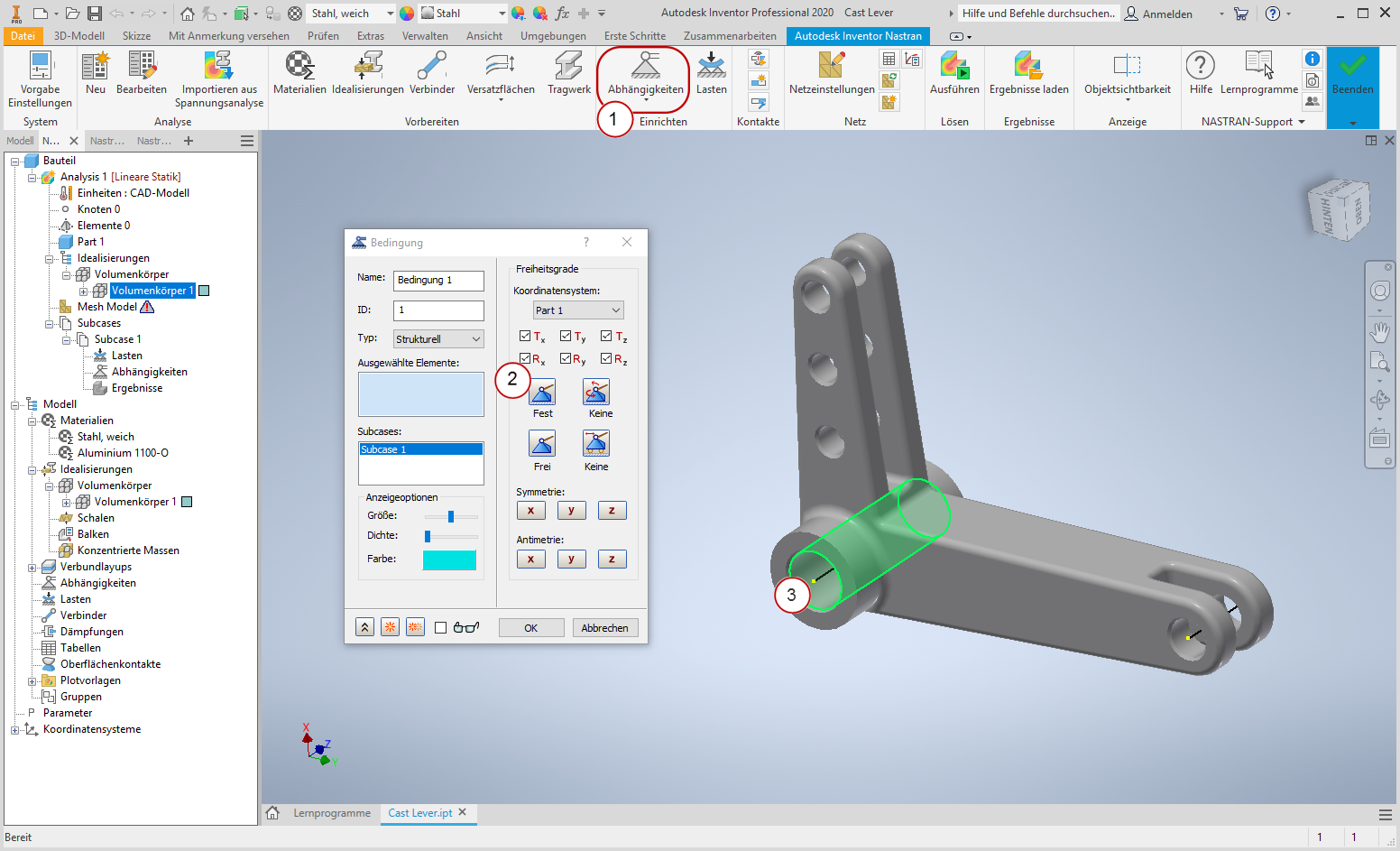Switch to the Skizze ribbon tab
The width and height of the screenshot is (1400, 851).
pos(136,36)
